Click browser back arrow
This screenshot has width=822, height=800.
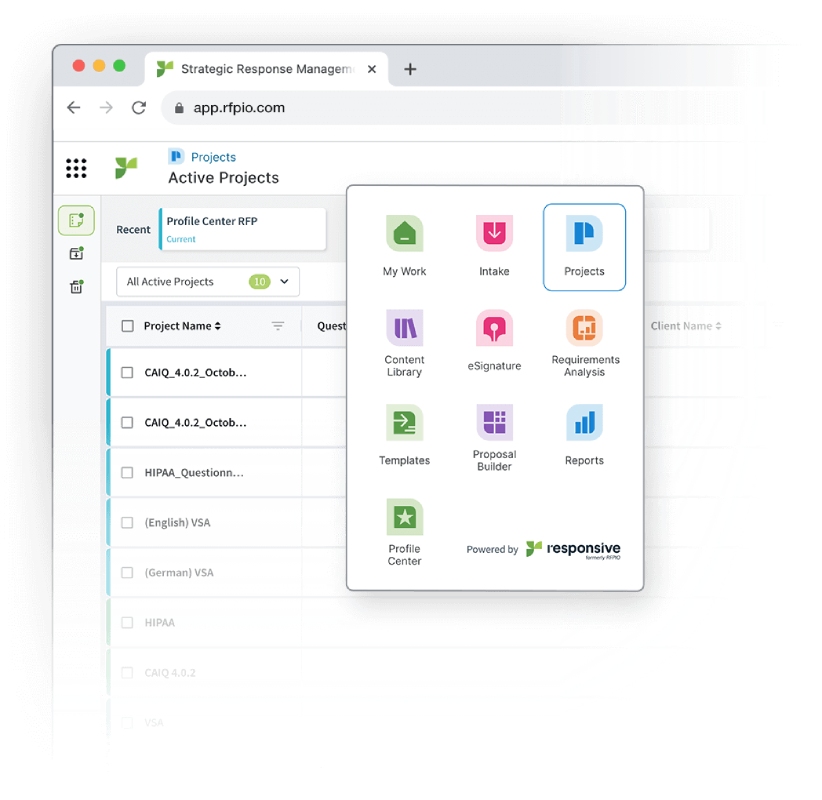pos(74,107)
